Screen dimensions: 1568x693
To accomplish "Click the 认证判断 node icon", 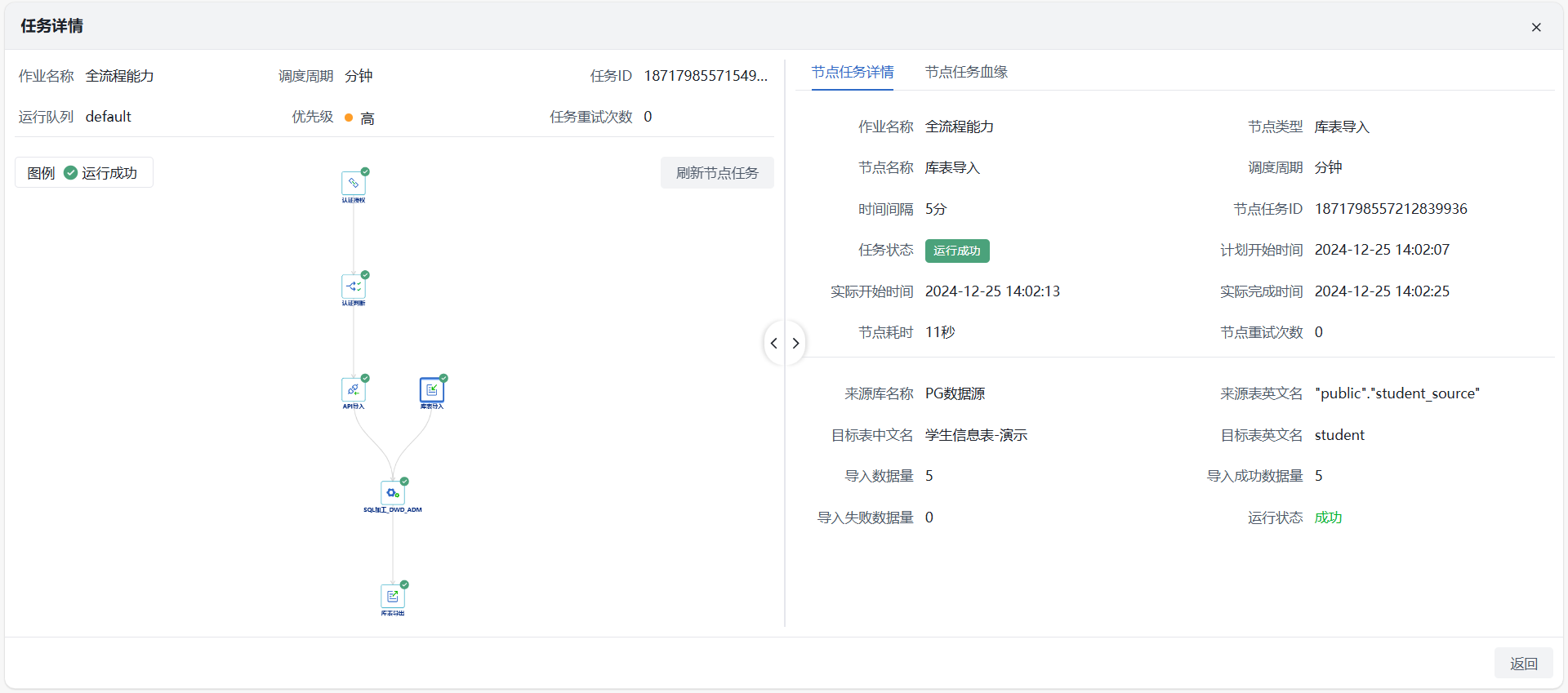I will click(353, 287).
